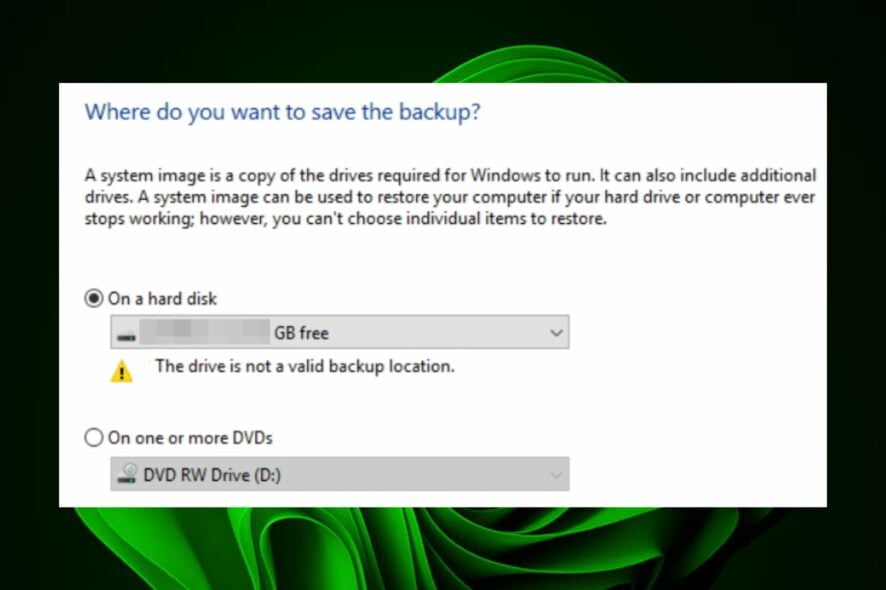The width and height of the screenshot is (886, 590).
Task: Click the first line of the system image description
Action: [450, 175]
